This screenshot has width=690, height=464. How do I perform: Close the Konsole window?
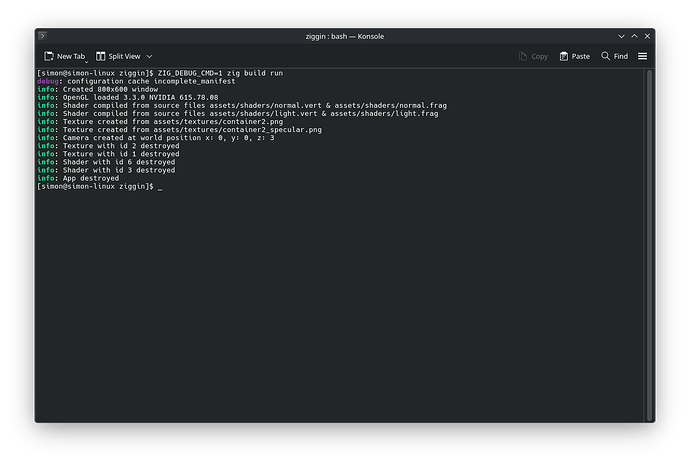[647, 36]
